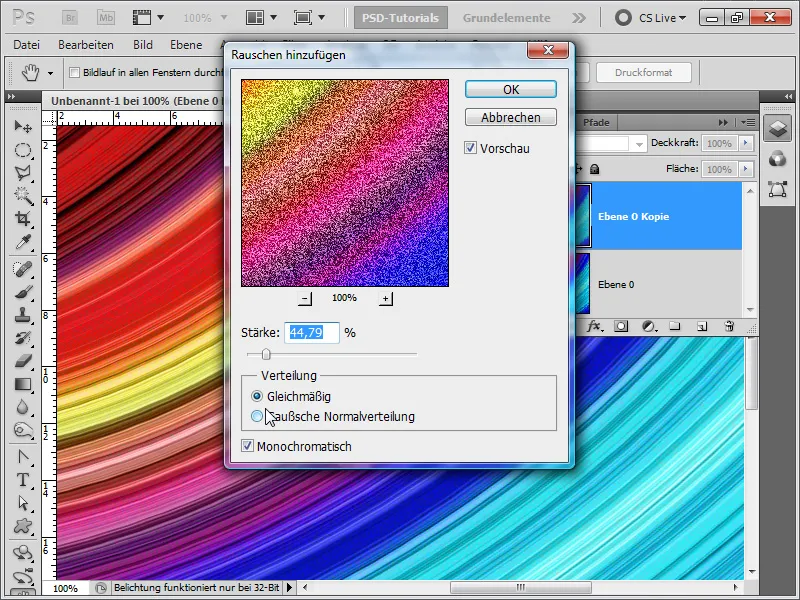Viewport: 800px width, 600px height.
Task: Click the Stärke slider handle
Action: tap(266, 354)
